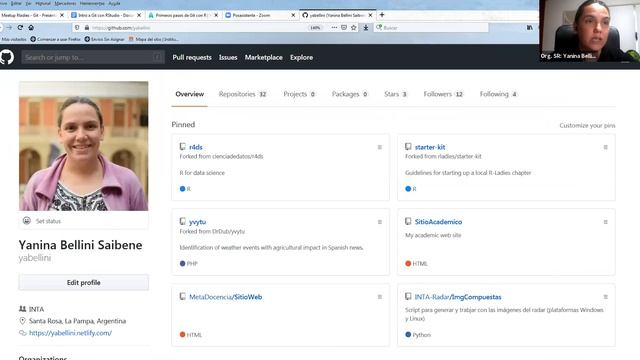
Task: Open the yabellini.netlify.com website link
Action: (70, 333)
